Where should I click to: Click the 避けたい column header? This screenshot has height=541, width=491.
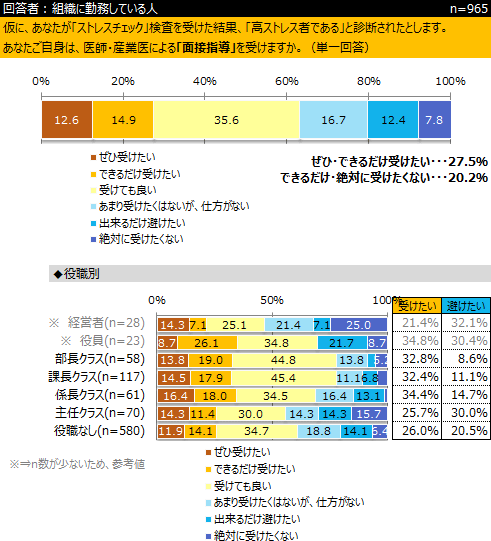coord(466,306)
